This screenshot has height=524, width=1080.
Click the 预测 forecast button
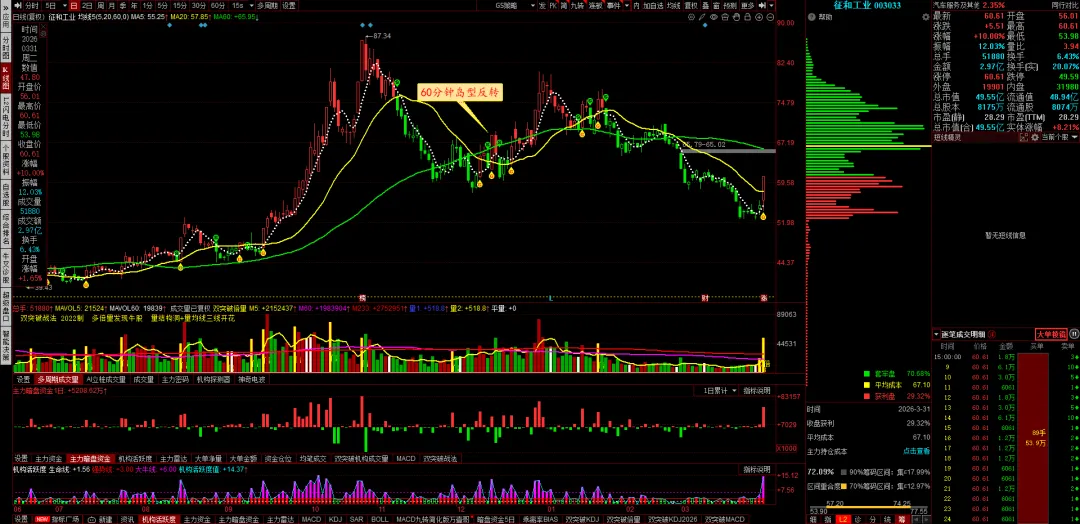[729, 5]
